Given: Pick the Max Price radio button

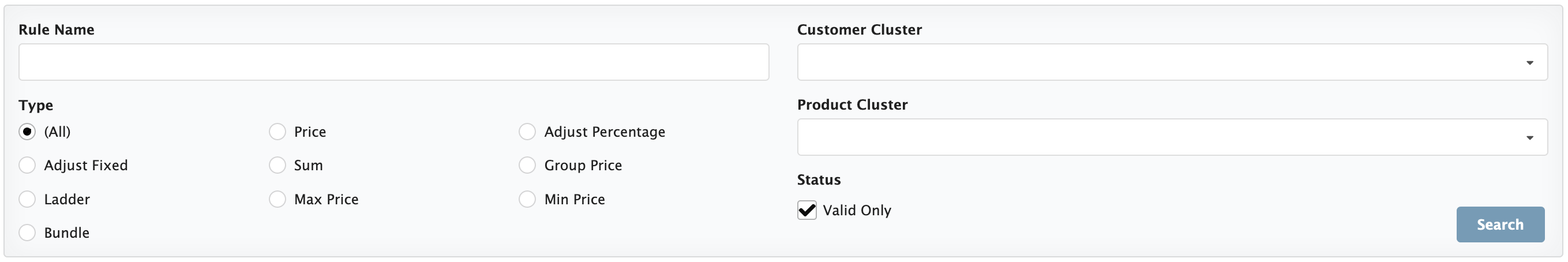Looking at the screenshot, I should coord(277,199).
